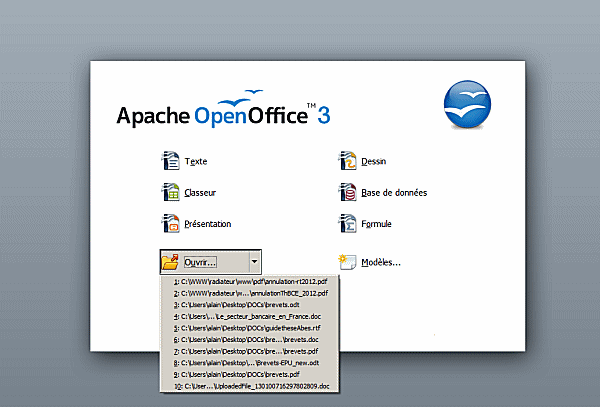Open recent file annulation-rt2012.pdf
Viewport: 600px width, 407px height.
[x=249, y=282]
